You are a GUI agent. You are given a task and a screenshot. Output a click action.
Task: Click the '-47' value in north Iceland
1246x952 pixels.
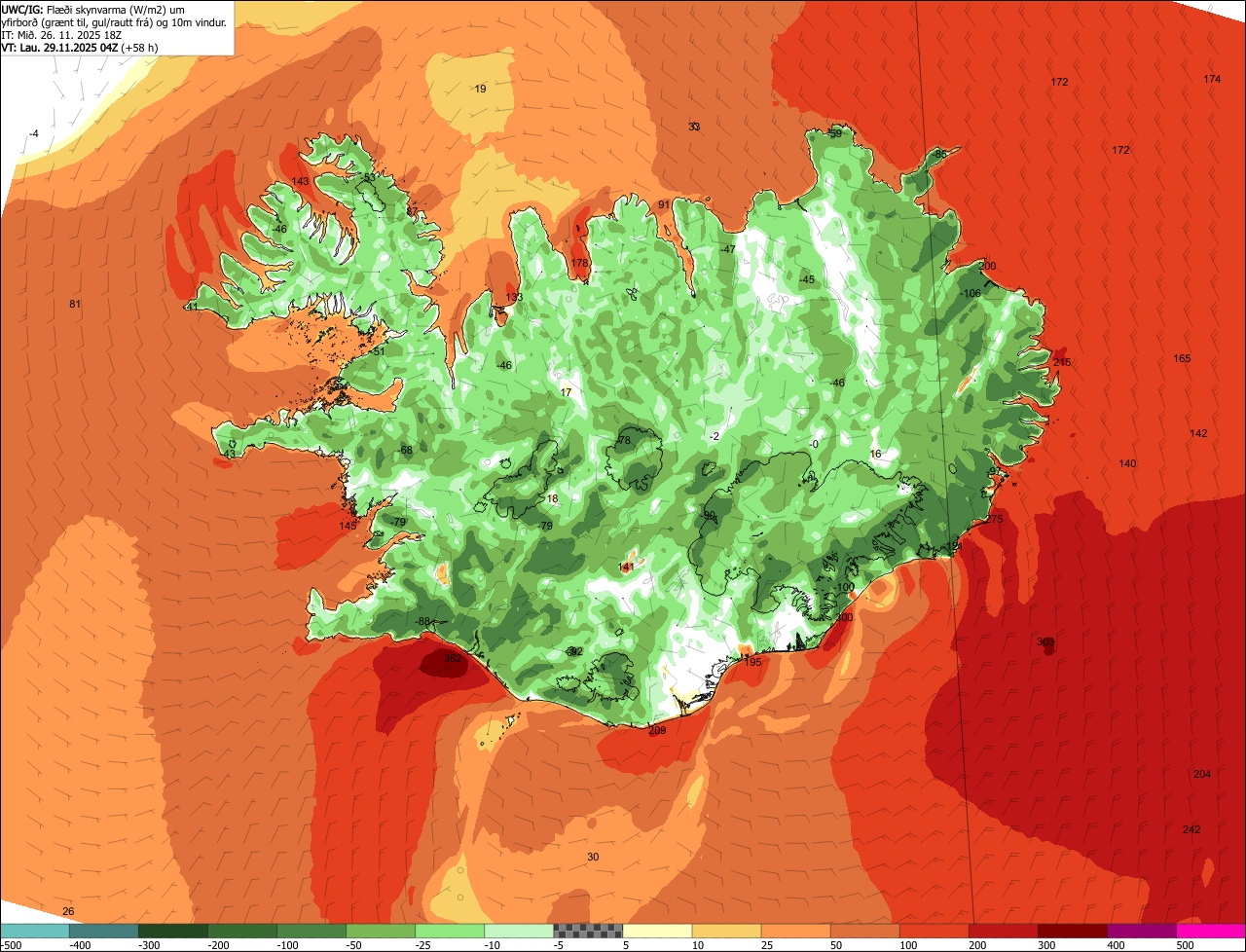tap(727, 249)
